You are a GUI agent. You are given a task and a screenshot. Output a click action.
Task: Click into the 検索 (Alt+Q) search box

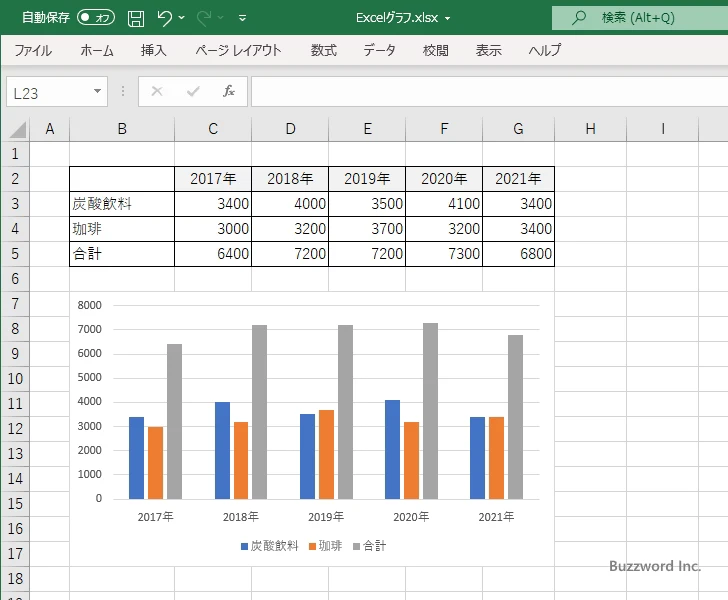(640, 18)
